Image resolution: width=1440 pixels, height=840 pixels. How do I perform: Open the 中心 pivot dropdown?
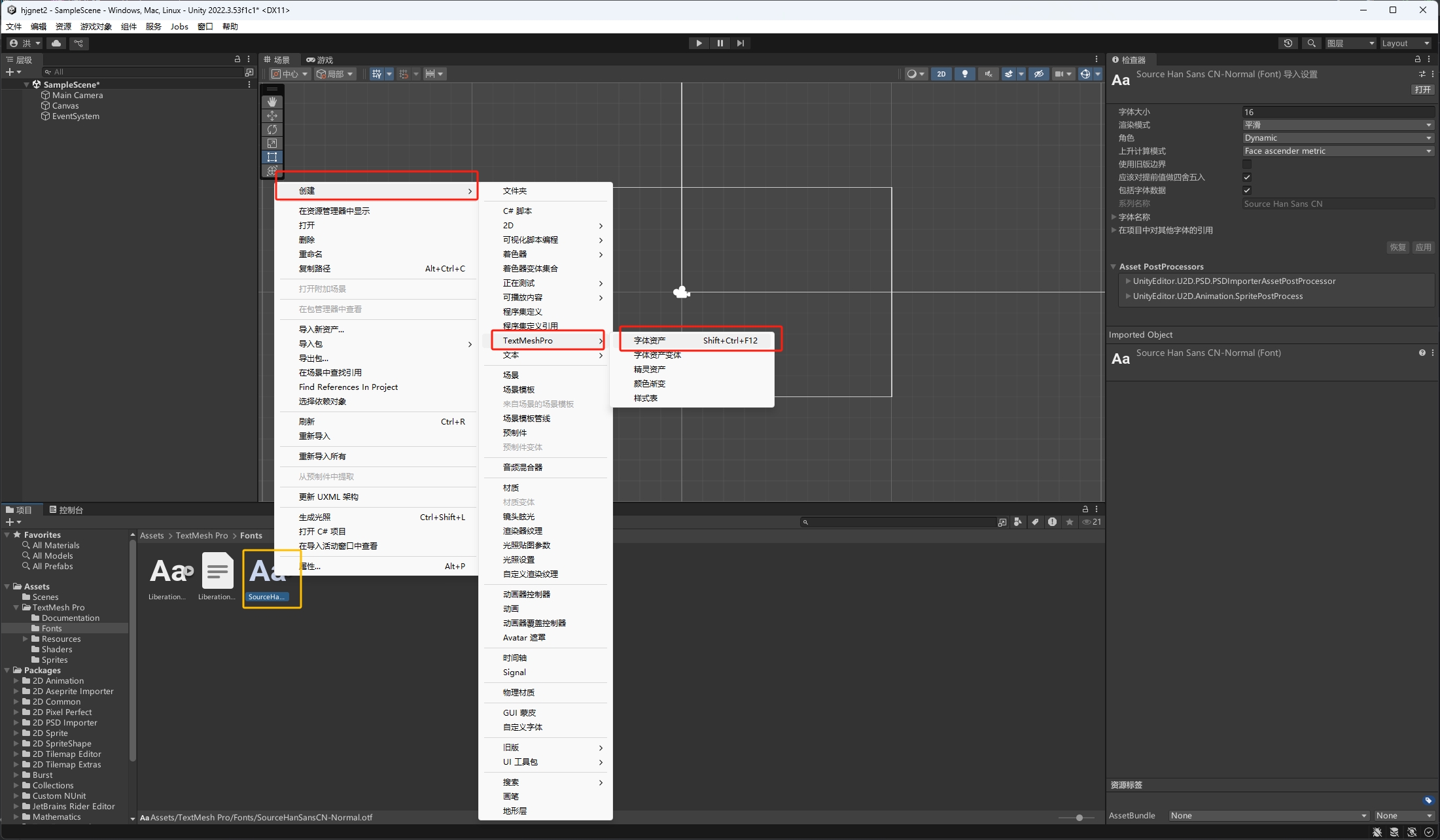(290, 74)
